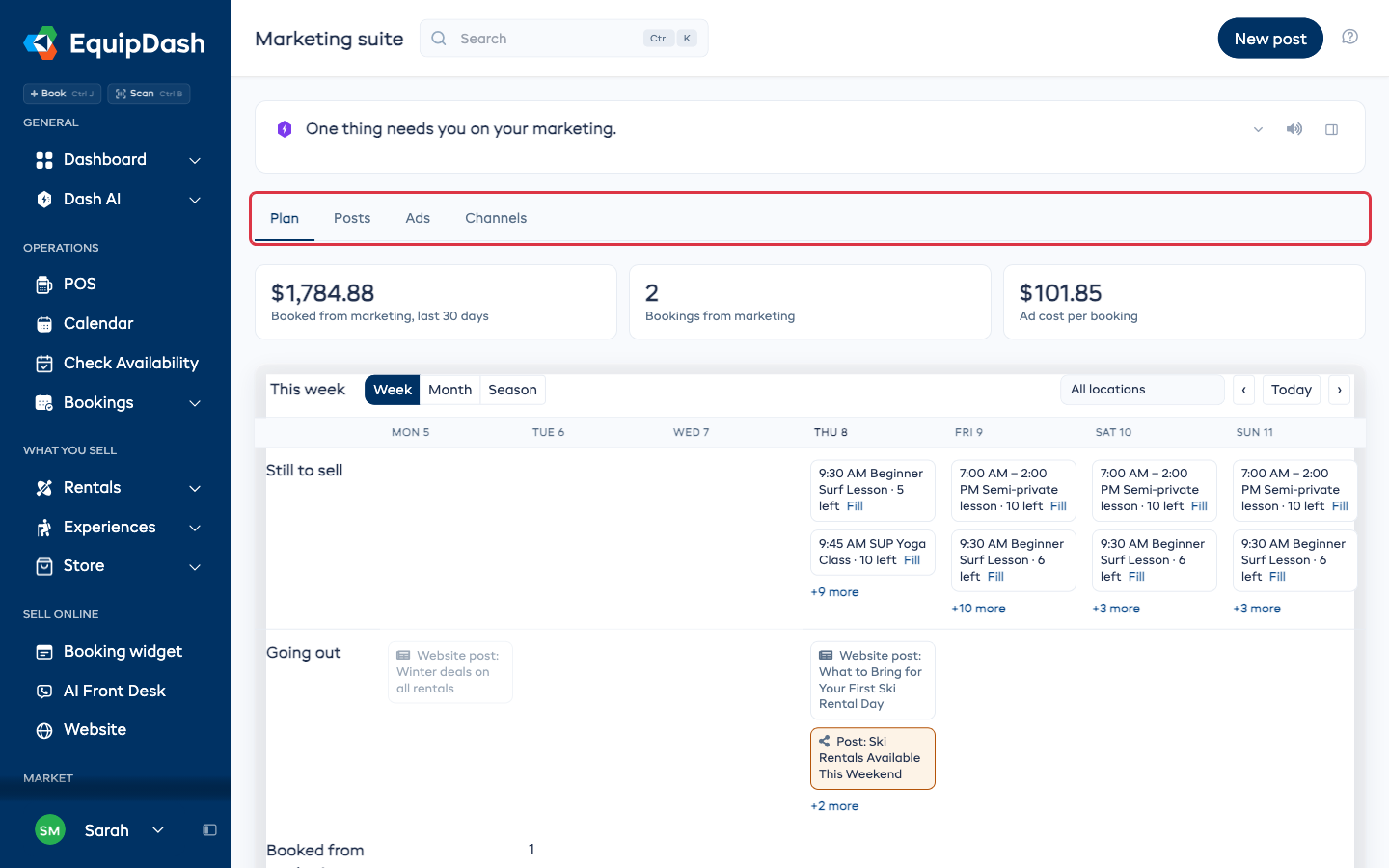Go to next week arrow

1339,390
